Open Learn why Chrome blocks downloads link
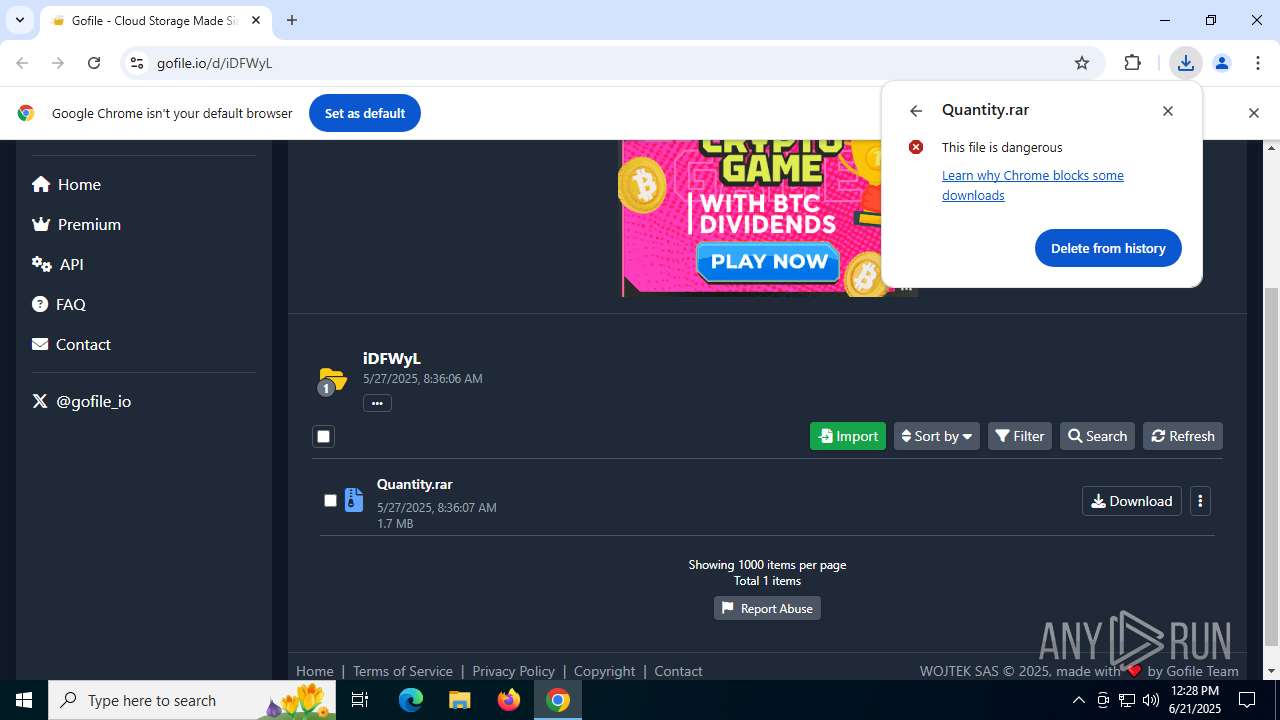This screenshot has width=1280, height=720. [1033, 185]
